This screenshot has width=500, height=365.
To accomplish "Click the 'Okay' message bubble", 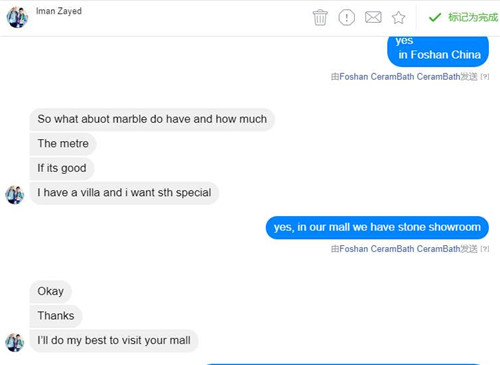I will [x=50, y=291].
